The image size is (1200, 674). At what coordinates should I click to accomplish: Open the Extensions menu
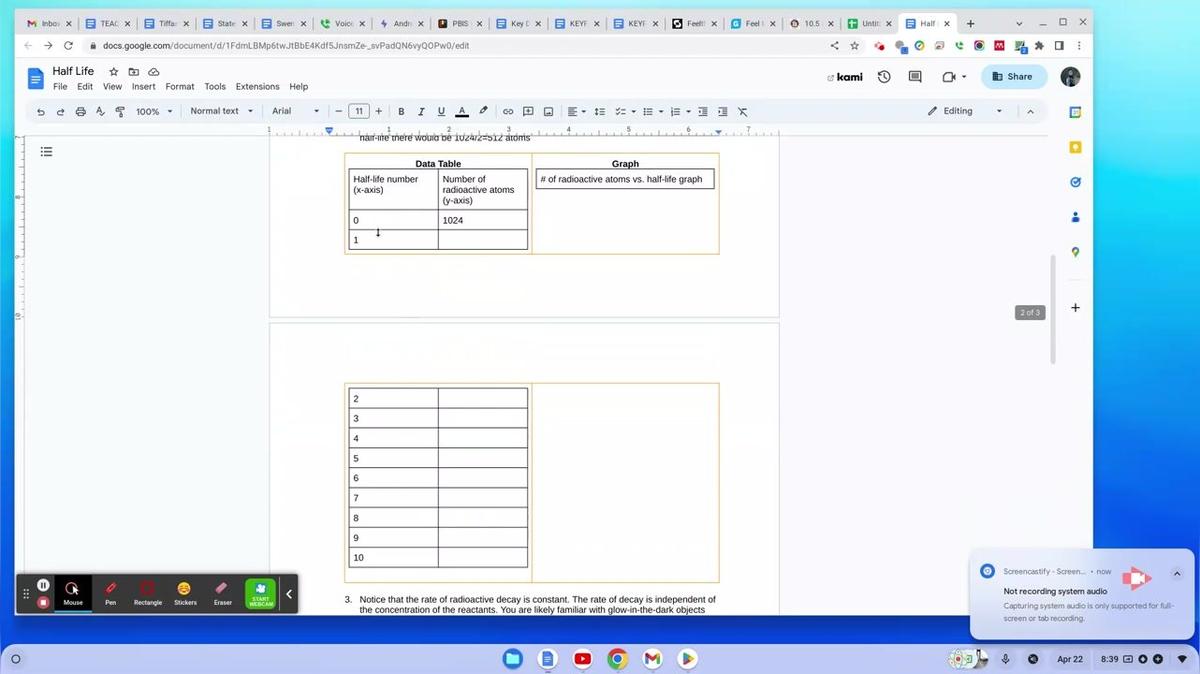(x=257, y=87)
